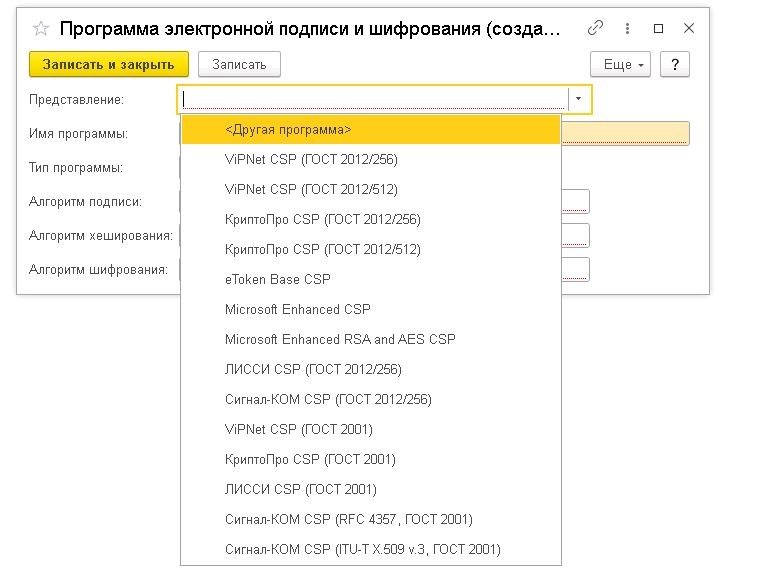Viewport: 757px width, 575px height.
Task: Click the Записать и закрыть button
Action: point(109,64)
